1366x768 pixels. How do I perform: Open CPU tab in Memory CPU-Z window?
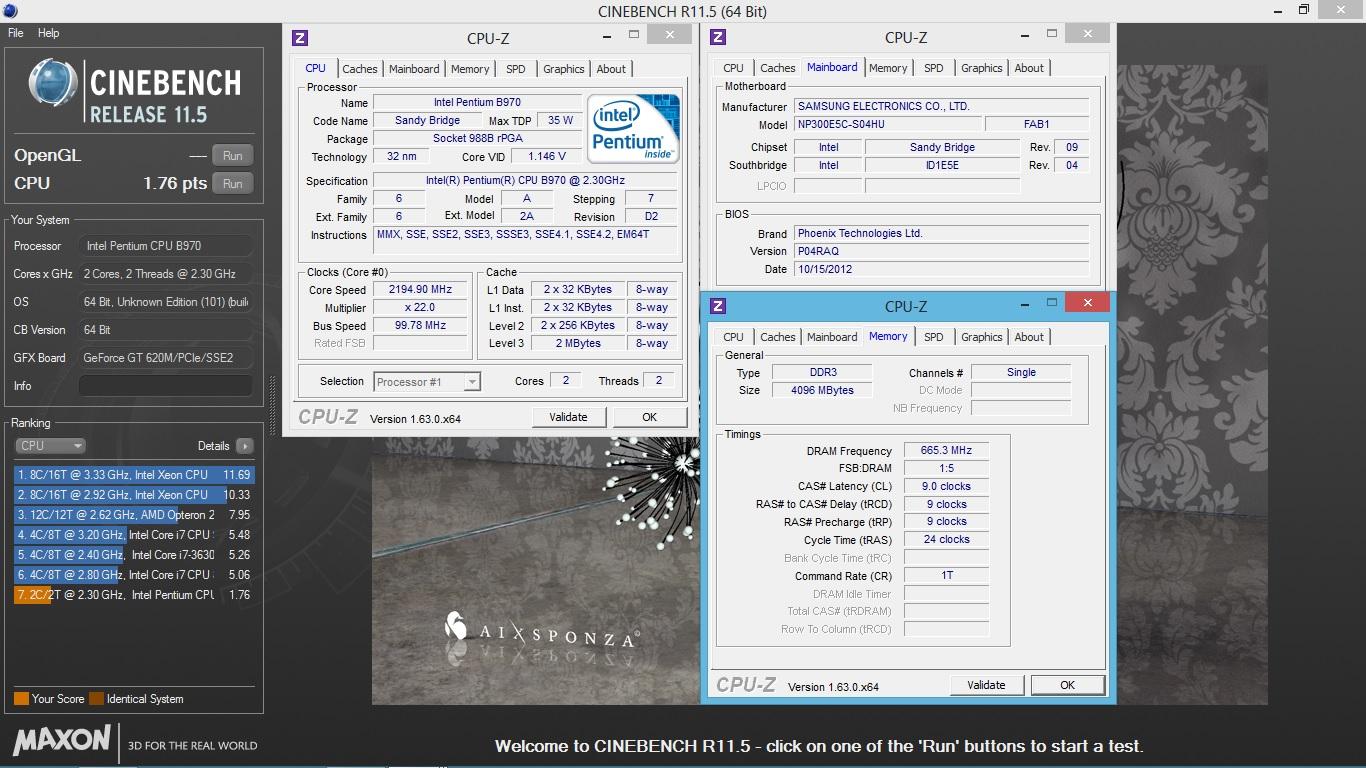point(734,337)
